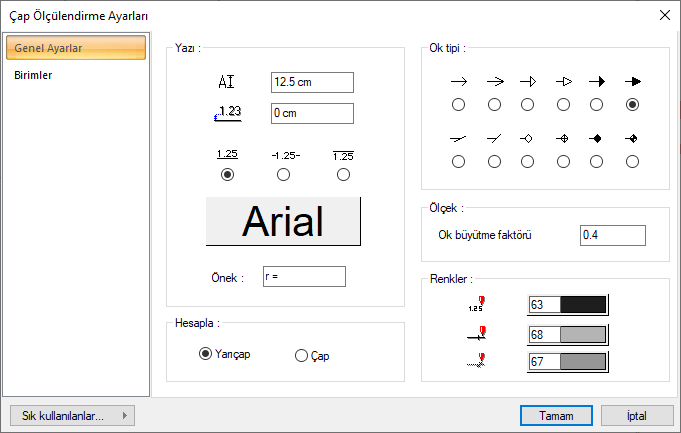Screen dimensions: 681x433
Task: Select the Yarıçap radio button
Action: coord(206,354)
